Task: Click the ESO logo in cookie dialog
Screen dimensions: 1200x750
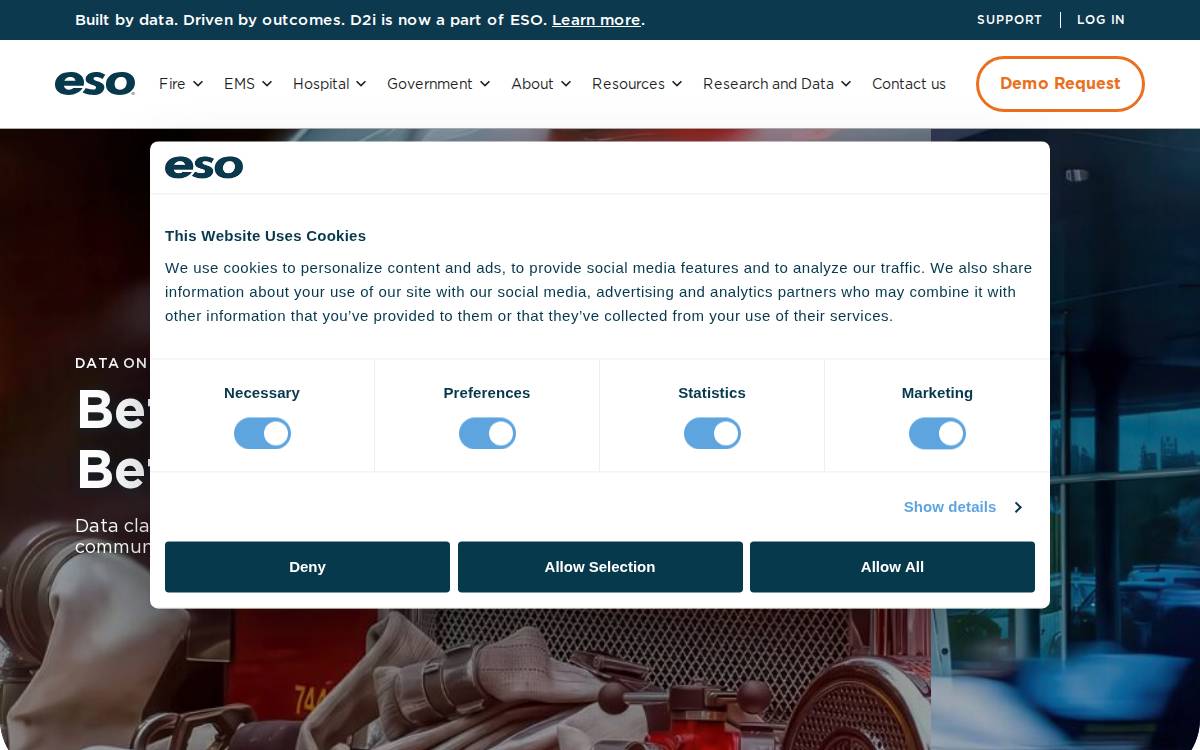Action: tap(204, 167)
